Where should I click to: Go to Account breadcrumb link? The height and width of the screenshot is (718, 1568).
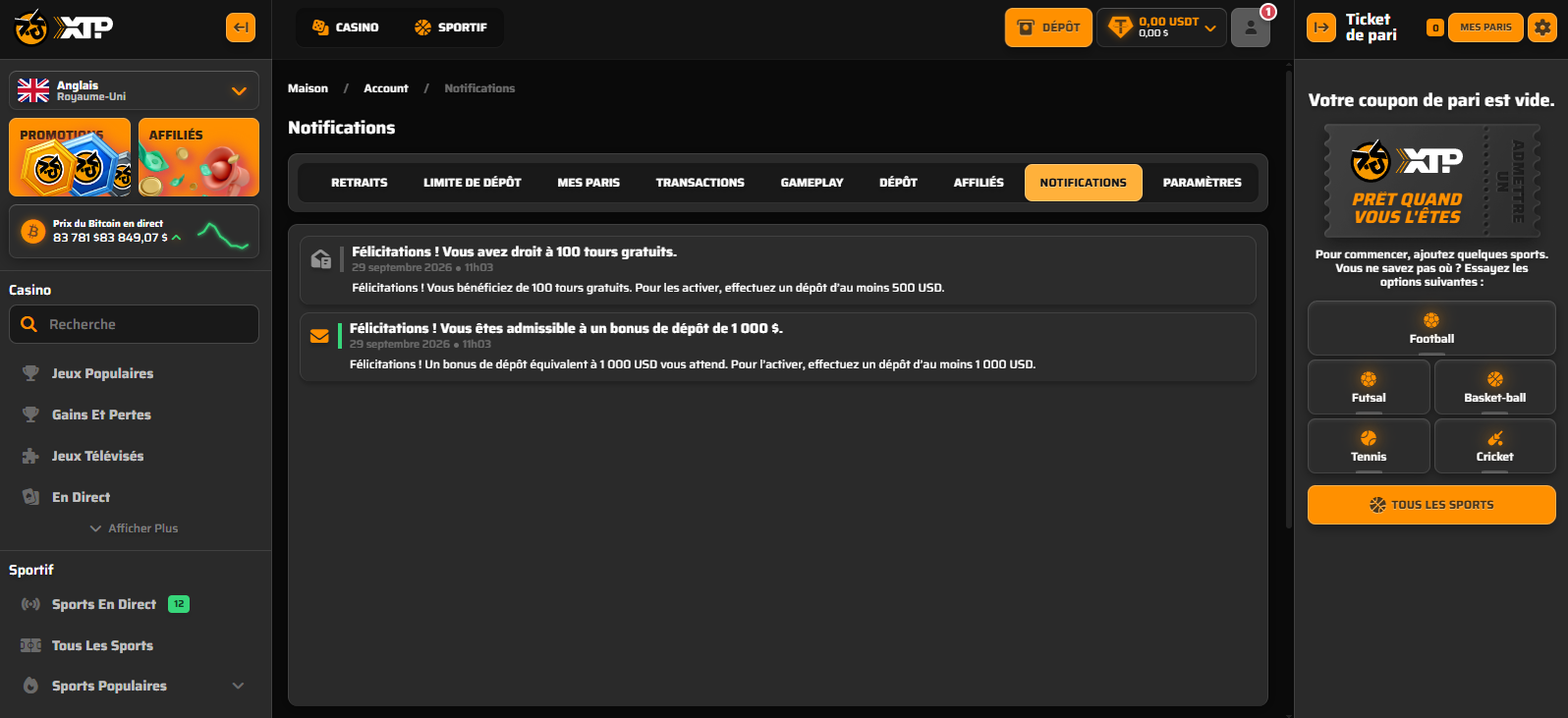point(386,88)
